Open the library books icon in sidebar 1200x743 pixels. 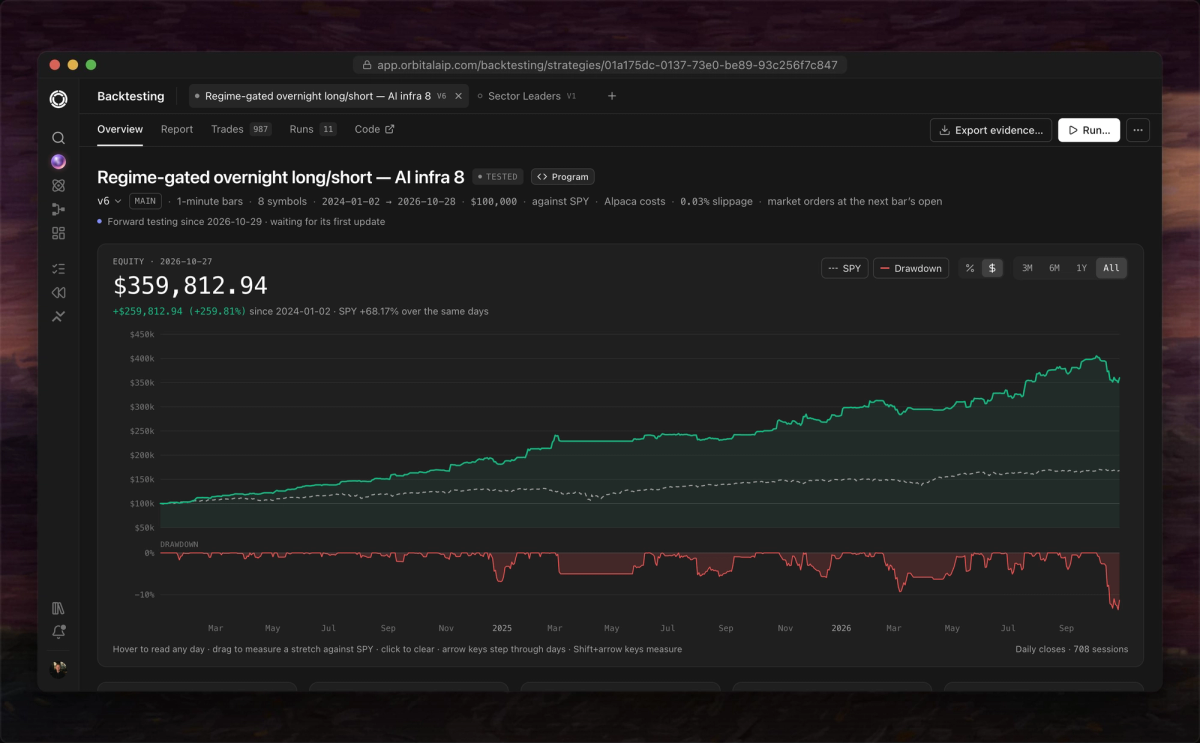tap(58, 608)
